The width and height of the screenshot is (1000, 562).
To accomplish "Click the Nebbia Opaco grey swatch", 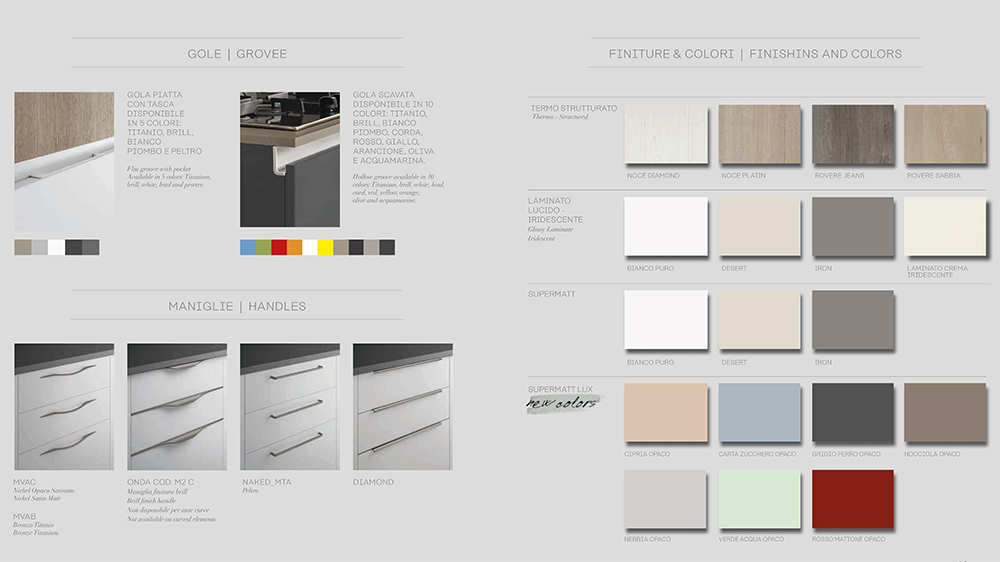I will pos(665,499).
